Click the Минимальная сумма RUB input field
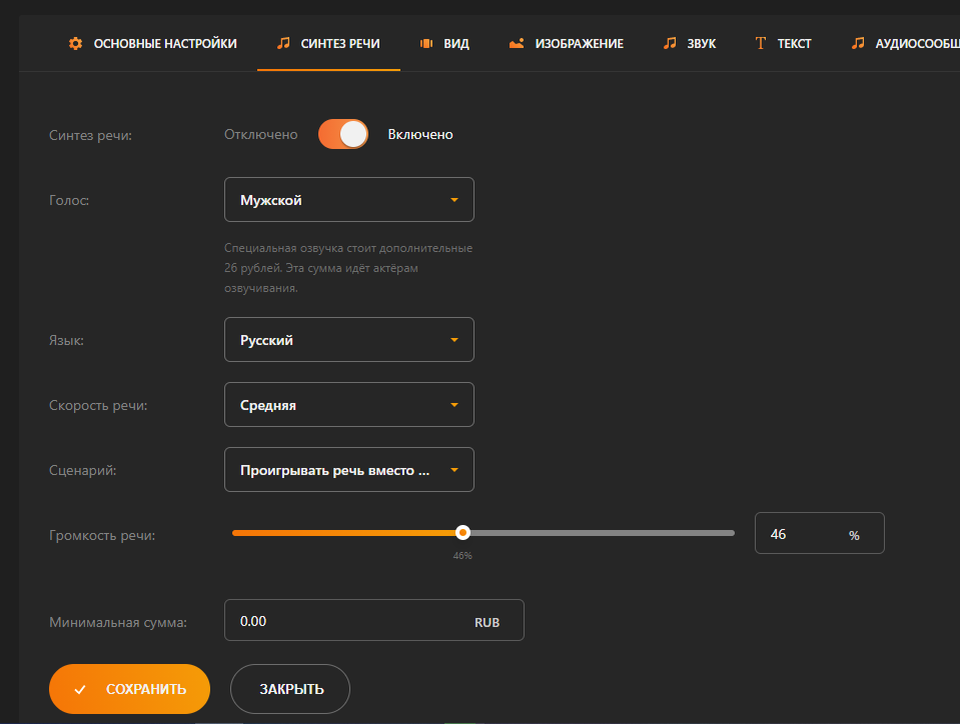Image resolution: width=960 pixels, height=724 pixels. pyautogui.click(x=374, y=620)
